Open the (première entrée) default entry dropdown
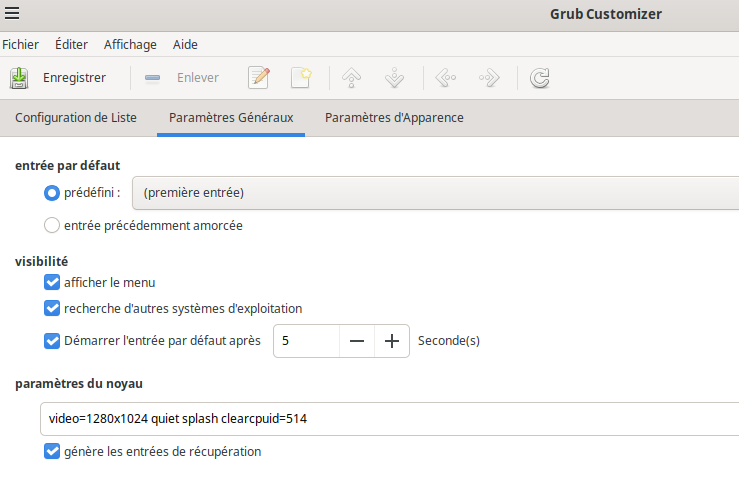Screen dimensions: 739x491 click(435, 193)
